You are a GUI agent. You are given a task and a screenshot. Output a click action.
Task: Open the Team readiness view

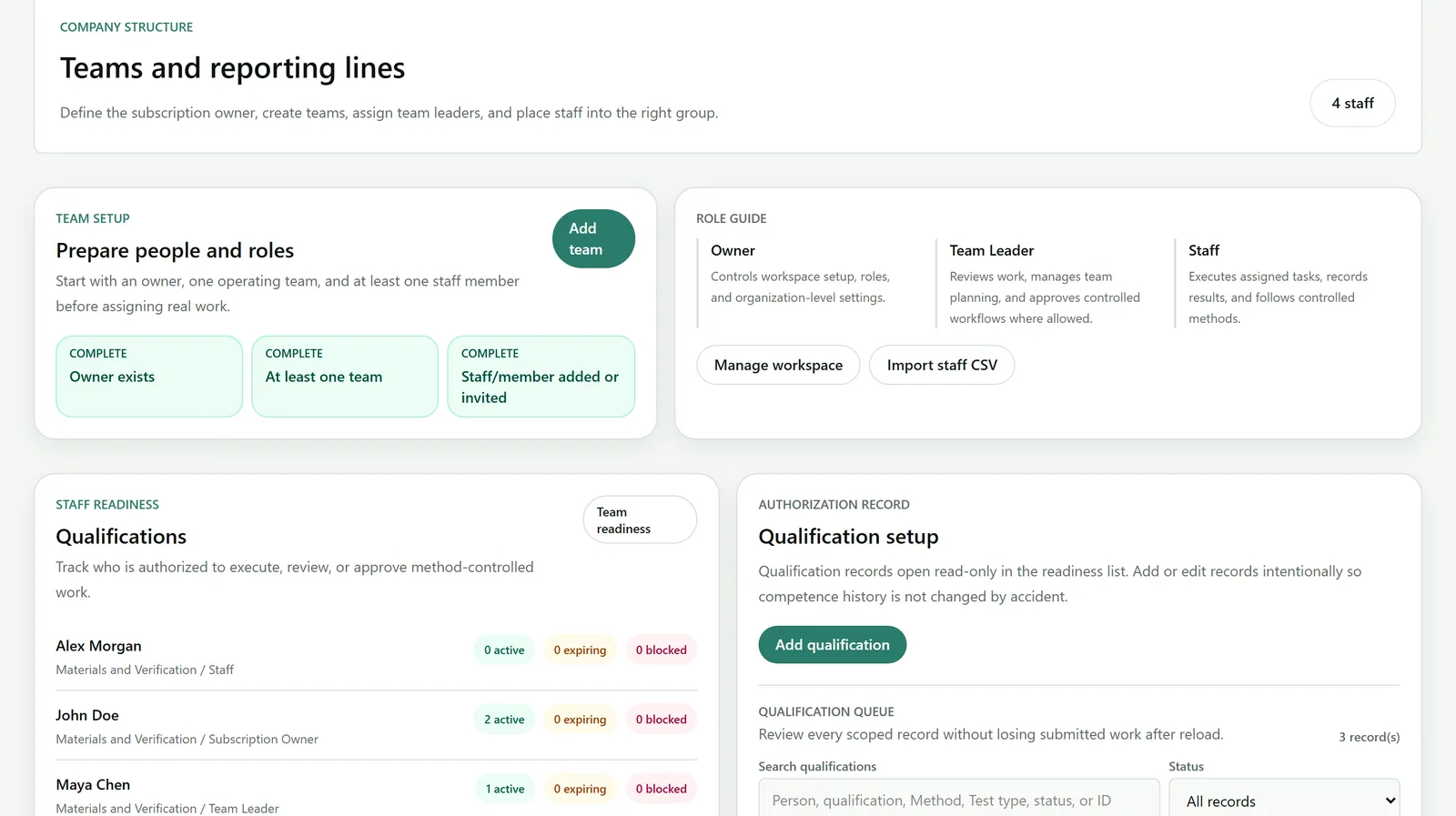(640, 520)
